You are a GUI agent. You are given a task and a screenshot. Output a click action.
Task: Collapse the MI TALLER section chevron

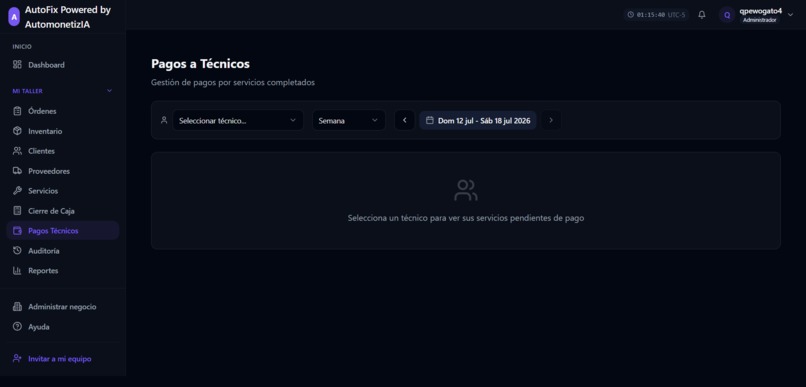(109, 91)
